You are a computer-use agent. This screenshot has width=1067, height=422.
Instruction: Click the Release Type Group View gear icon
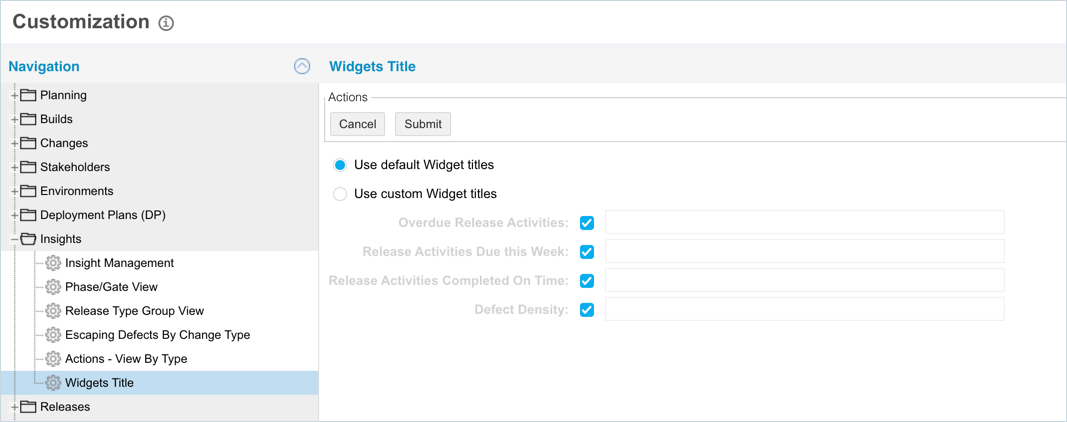click(53, 311)
